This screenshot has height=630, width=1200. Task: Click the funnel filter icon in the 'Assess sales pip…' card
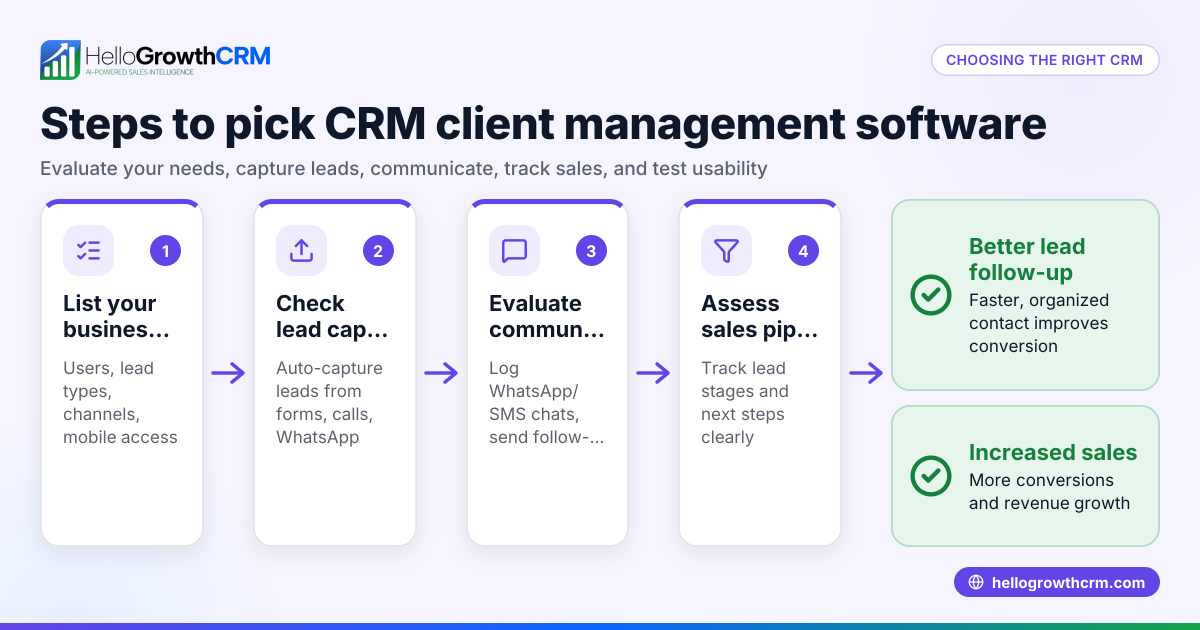(x=726, y=250)
